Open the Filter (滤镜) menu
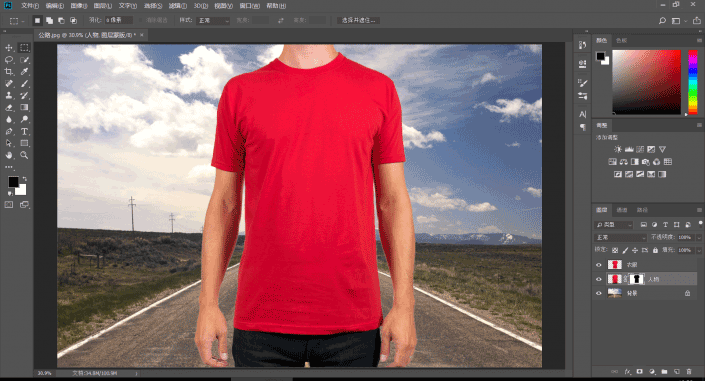705x381 pixels. [x=178, y=6]
